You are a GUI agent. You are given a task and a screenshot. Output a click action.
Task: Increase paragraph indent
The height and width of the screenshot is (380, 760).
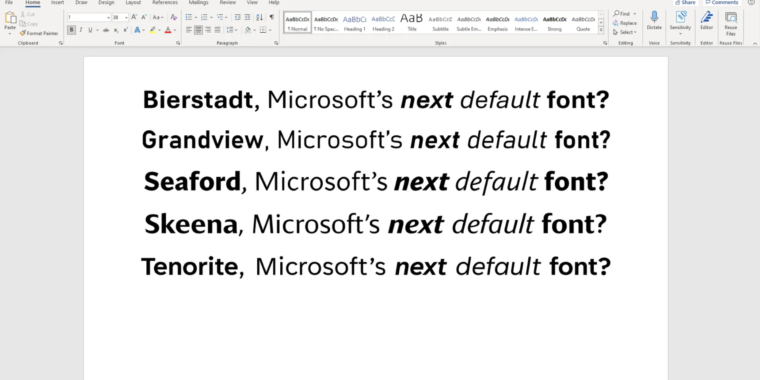pos(247,17)
